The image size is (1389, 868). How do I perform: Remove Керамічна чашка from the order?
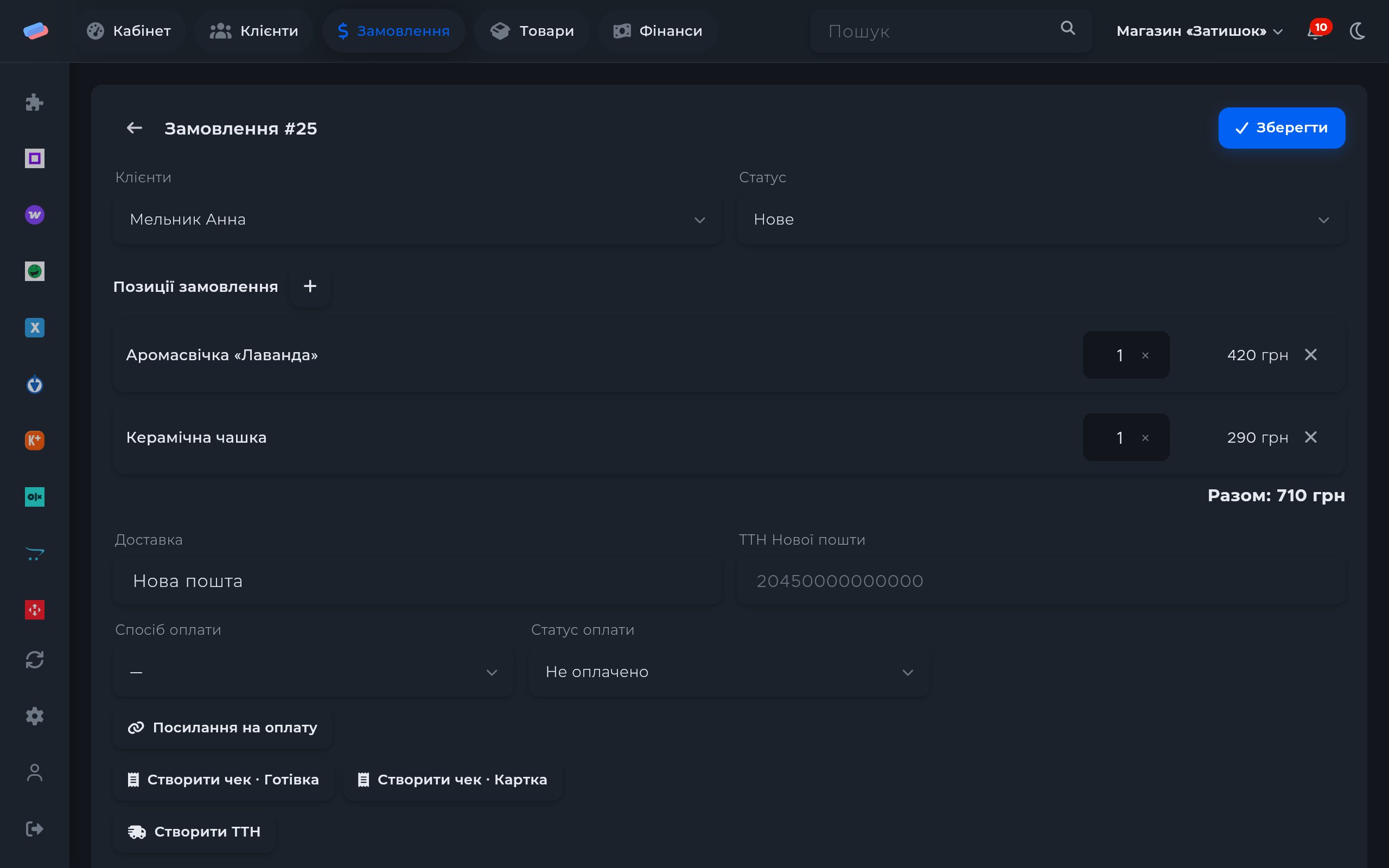1311,437
